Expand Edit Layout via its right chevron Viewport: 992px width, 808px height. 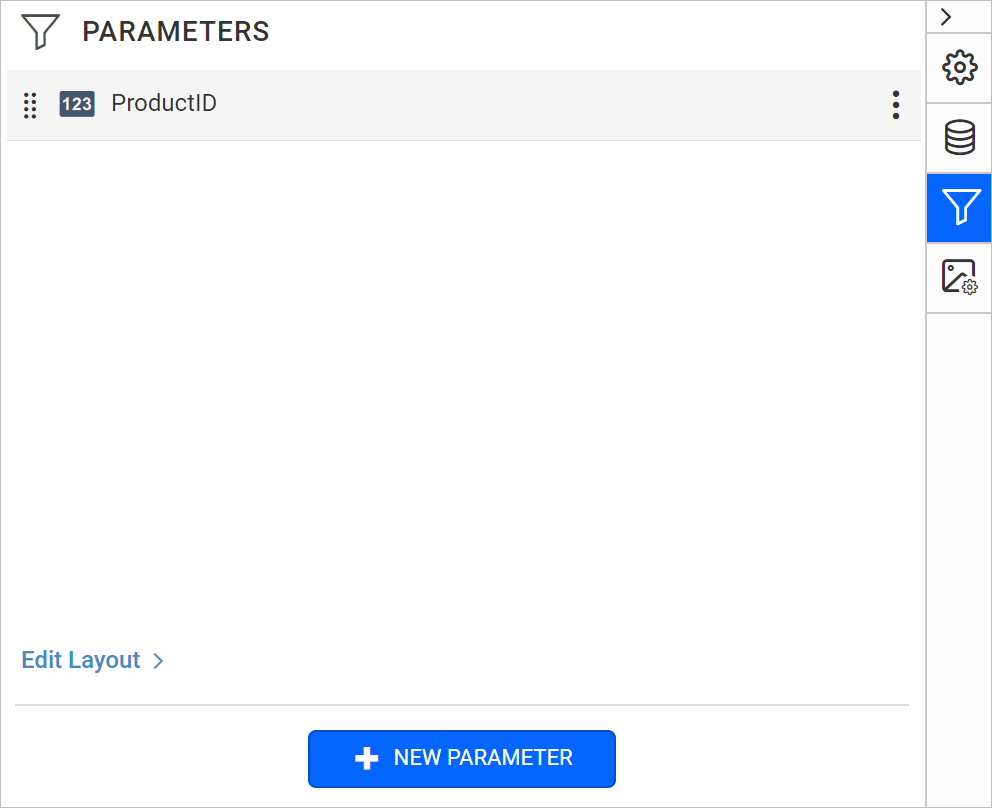(158, 660)
